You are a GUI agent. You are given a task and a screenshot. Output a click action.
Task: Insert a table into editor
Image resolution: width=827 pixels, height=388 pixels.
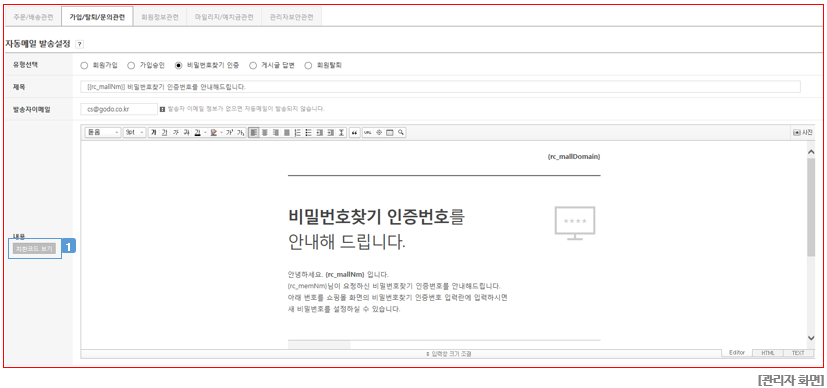tap(390, 133)
